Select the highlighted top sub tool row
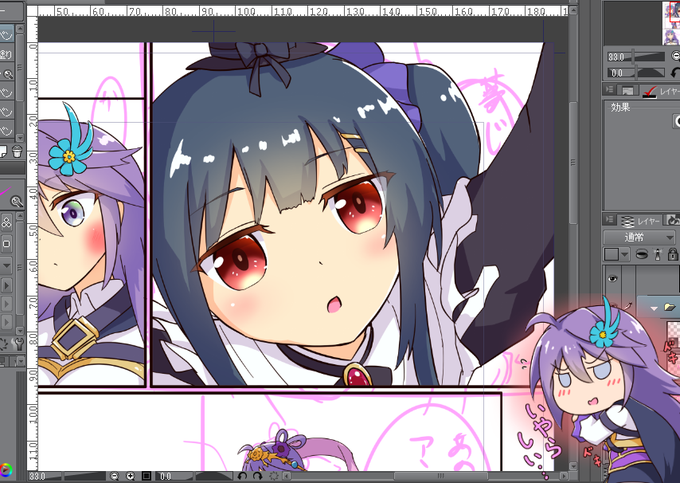This screenshot has height=483, width=680. click(x=7, y=34)
